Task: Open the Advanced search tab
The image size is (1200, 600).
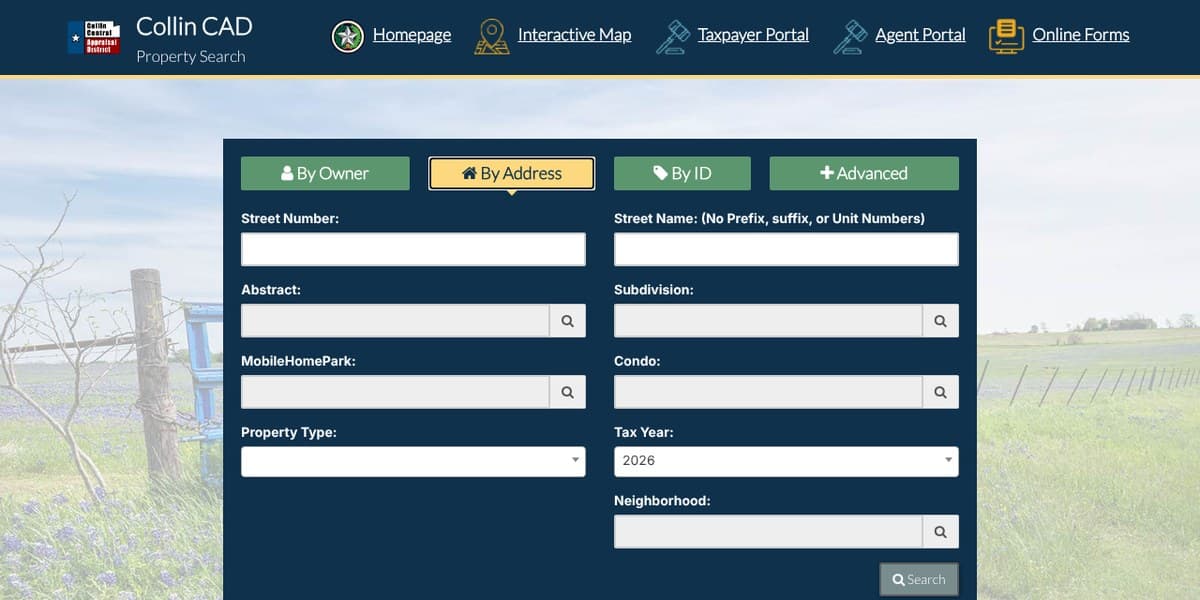Action: (x=864, y=173)
